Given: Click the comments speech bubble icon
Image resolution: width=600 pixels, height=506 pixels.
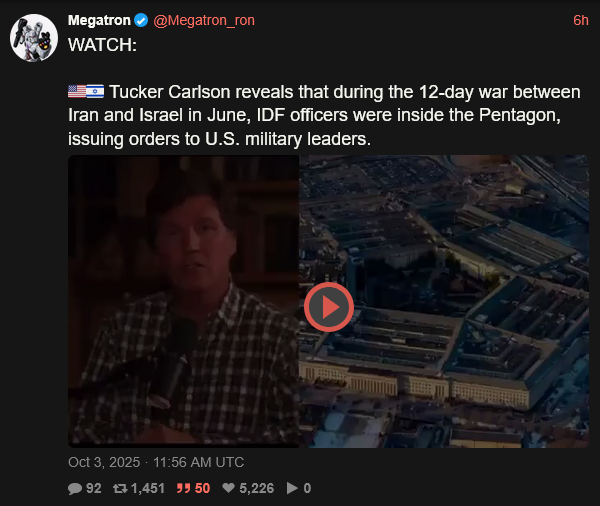Looking at the screenshot, I should 75,488.
